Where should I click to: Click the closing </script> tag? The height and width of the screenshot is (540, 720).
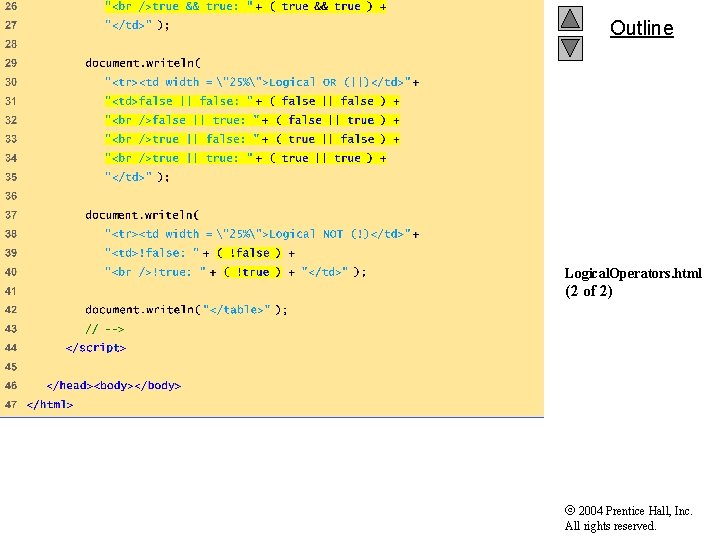(96, 348)
